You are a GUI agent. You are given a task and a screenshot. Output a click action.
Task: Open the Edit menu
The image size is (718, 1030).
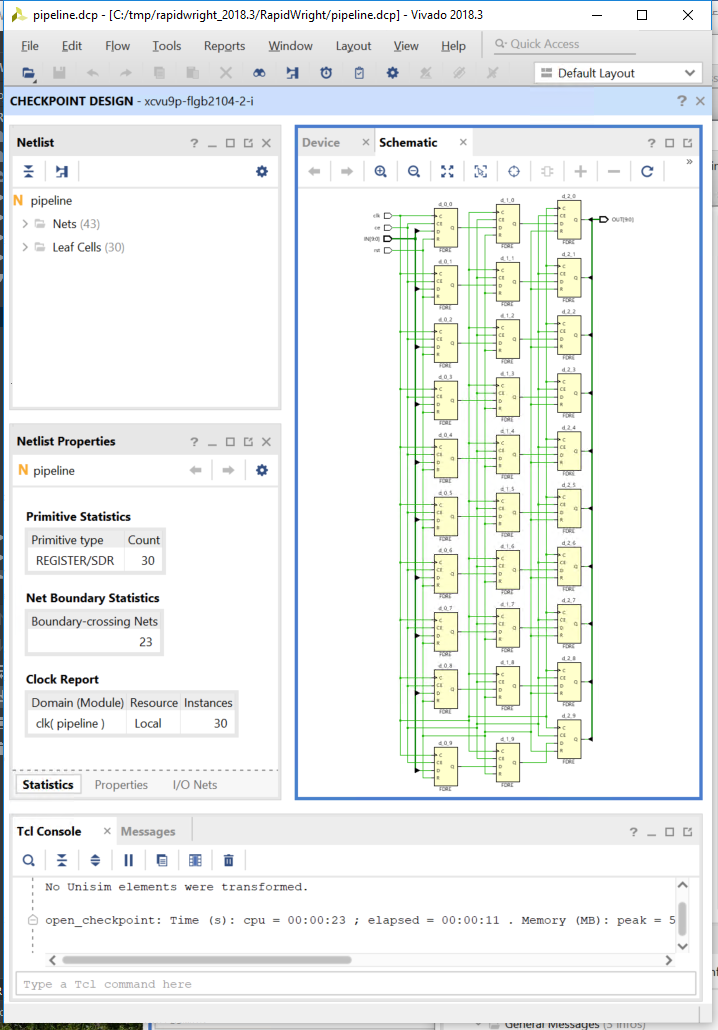click(72, 46)
